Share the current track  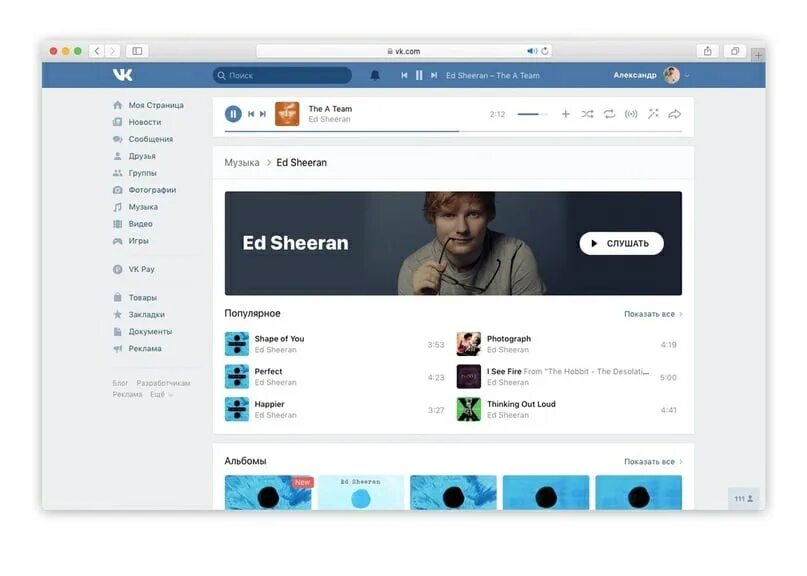click(x=675, y=114)
